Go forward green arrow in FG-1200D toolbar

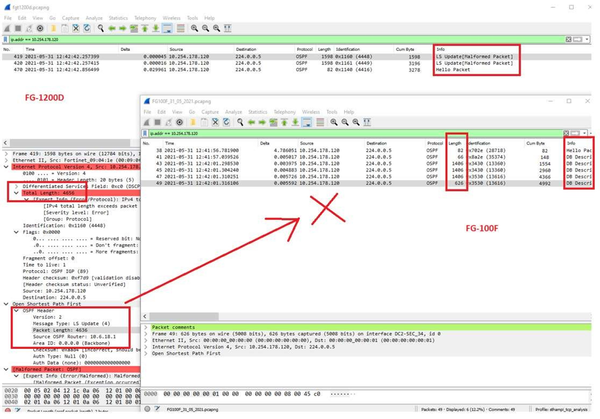[122, 28]
